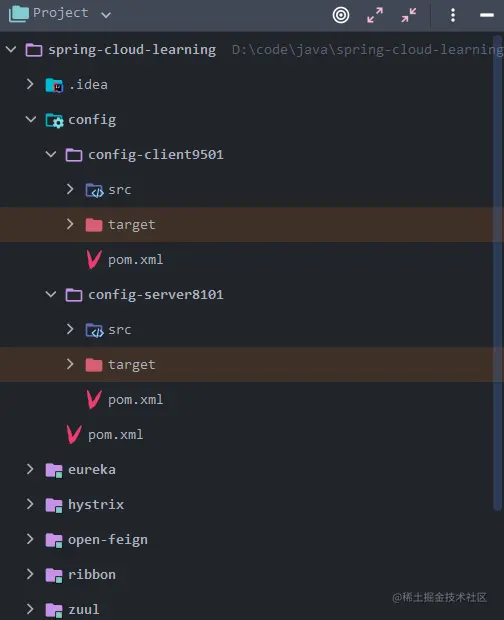
Task: Open the vertical three-dots options menu
Action: pos(453,15)
